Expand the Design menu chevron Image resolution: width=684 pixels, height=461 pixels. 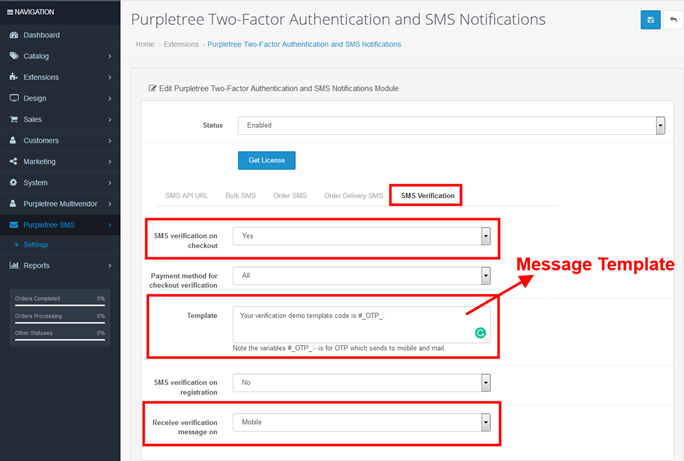tap(110, 99)
